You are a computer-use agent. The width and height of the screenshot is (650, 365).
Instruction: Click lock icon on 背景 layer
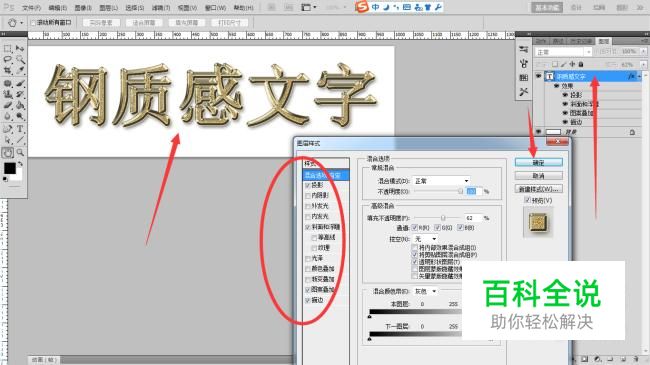pyautogui.click(x=632, y=132)
